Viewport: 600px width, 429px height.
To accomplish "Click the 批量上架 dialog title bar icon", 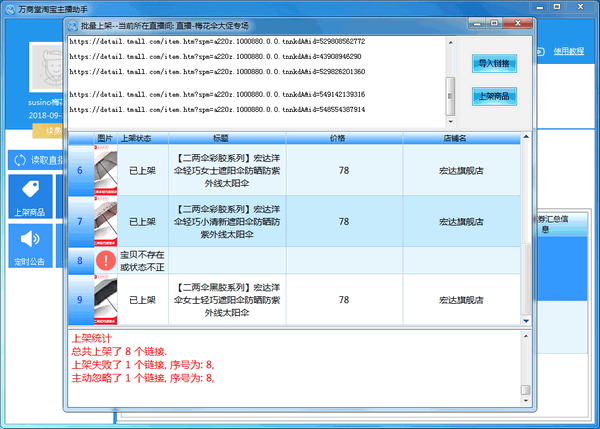I will click(x=73, y=26).
